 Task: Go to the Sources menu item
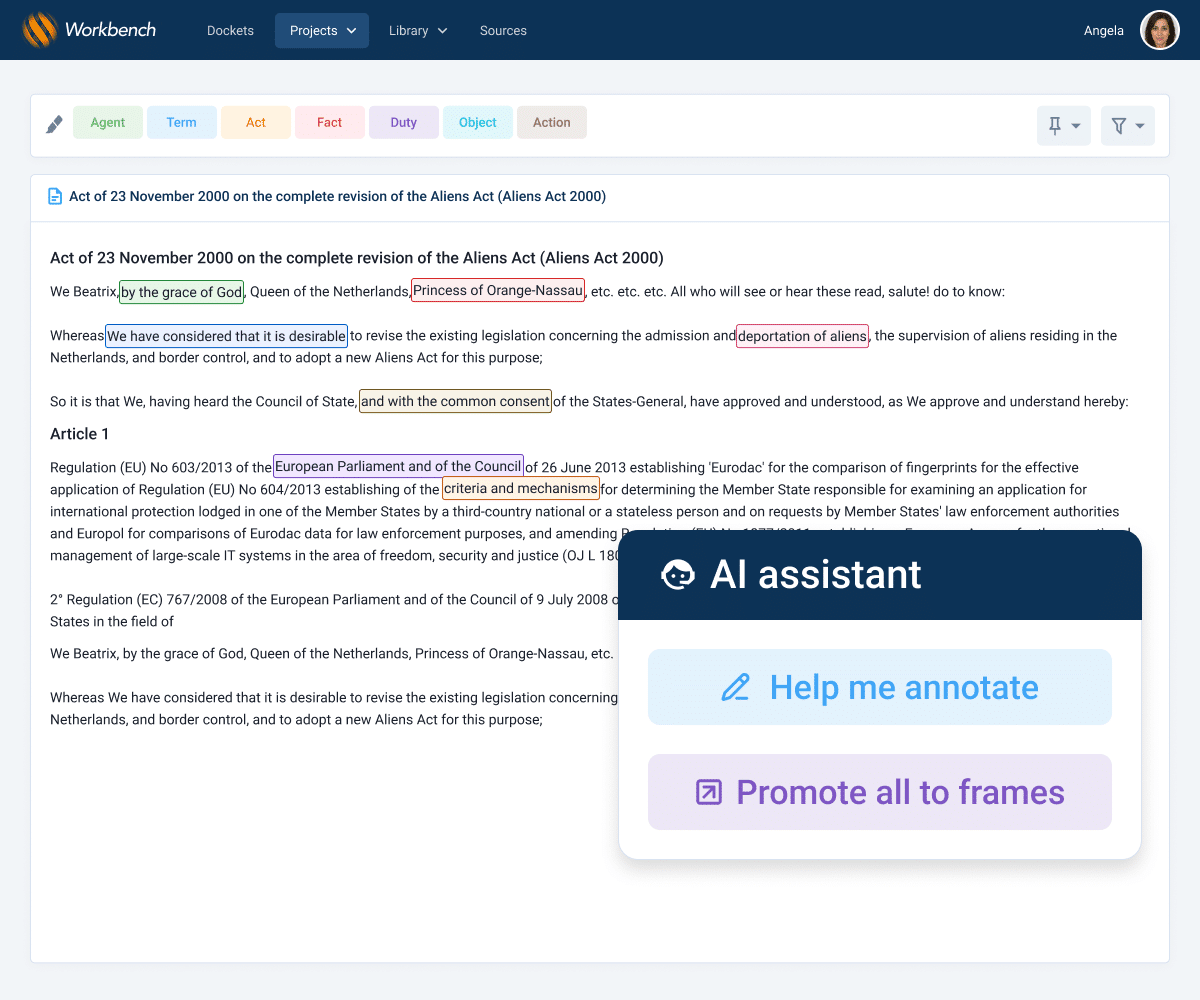coord(503,31)
